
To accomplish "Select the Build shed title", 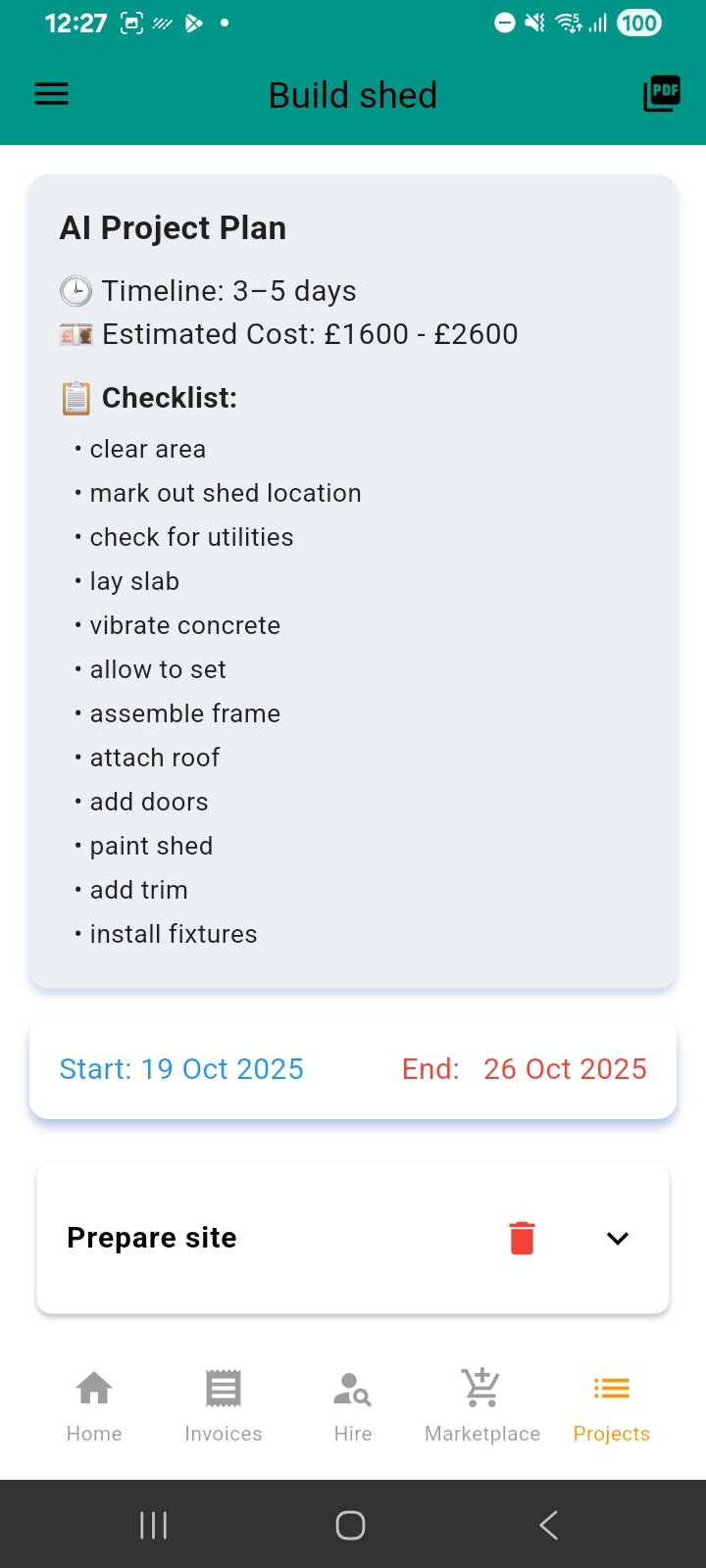I will pyautogui.click(x=353, y=94).
